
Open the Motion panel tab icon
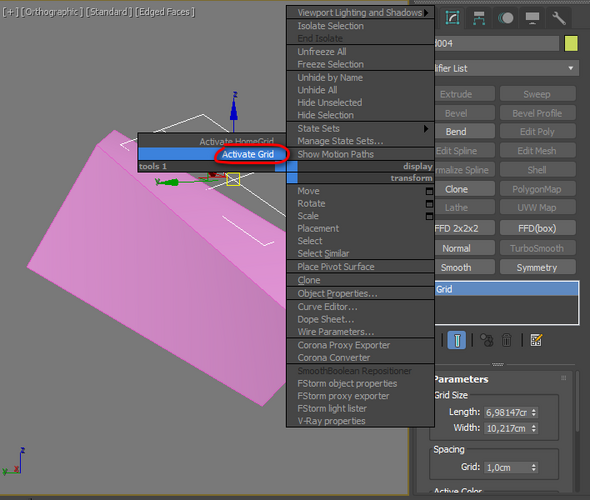click(506, 18)
